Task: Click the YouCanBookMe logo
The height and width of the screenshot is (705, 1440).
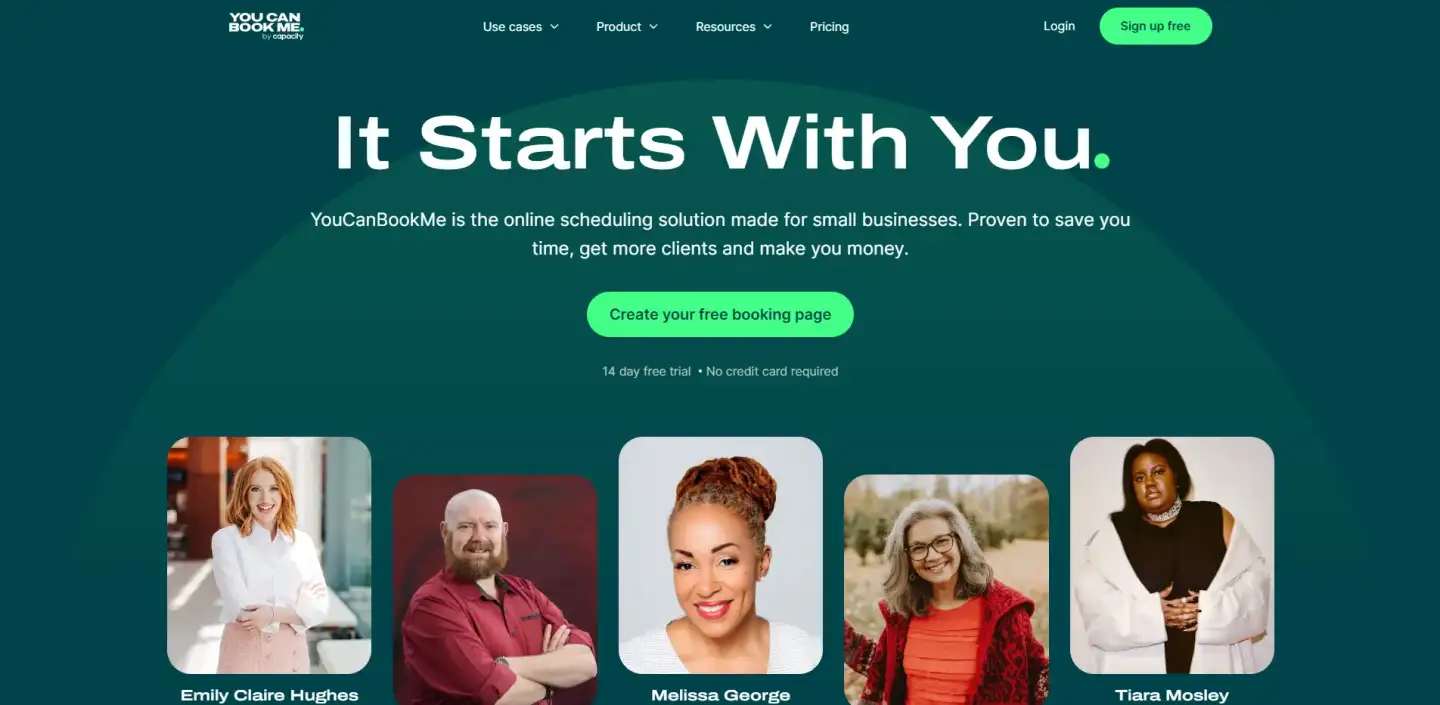Action: (266, 26)
